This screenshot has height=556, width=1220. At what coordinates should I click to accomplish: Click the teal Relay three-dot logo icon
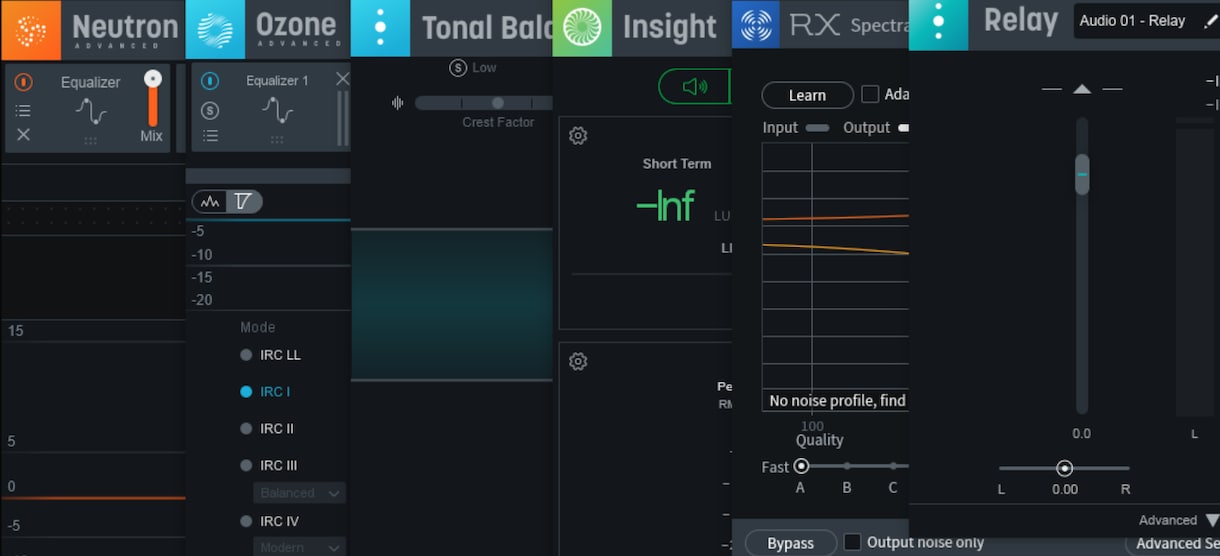[938, 25]
